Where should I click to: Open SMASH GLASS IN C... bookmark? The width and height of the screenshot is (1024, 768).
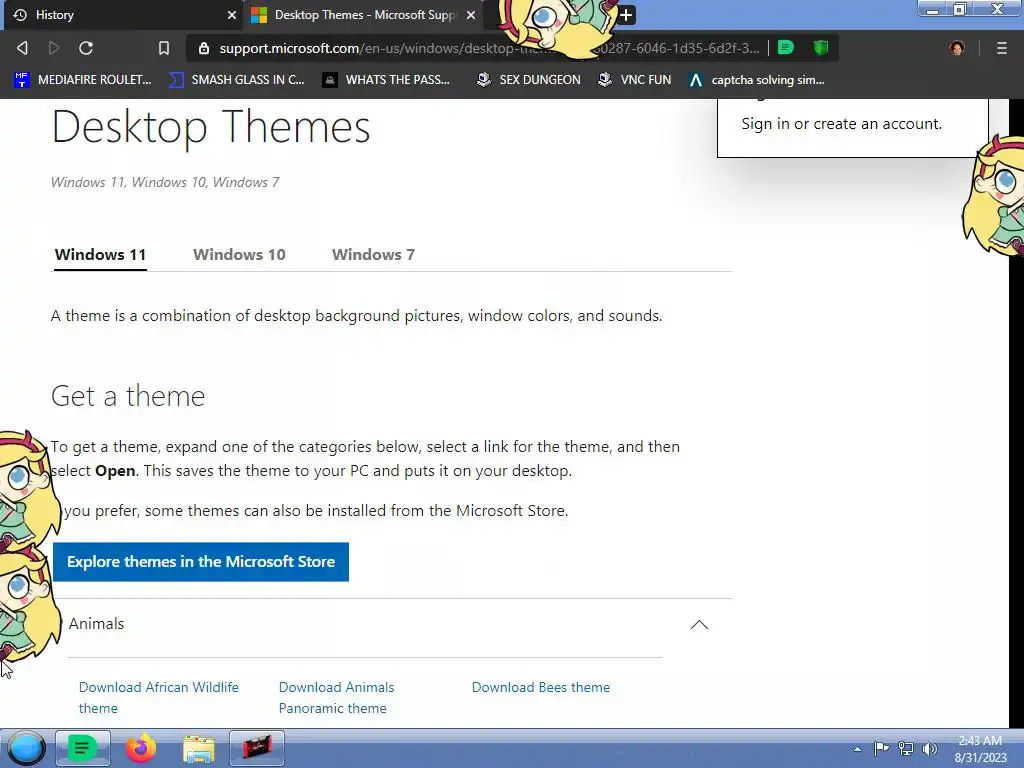pos(236,80)
